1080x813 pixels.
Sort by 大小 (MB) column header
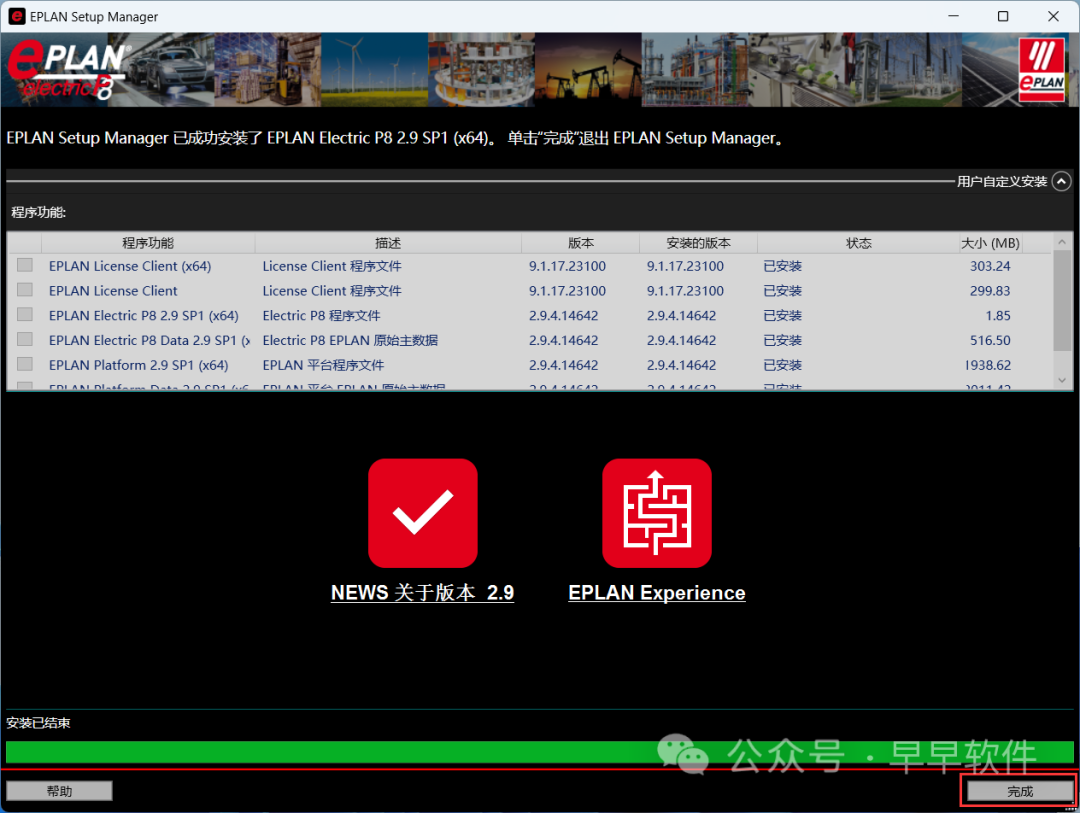coord(990,243)
